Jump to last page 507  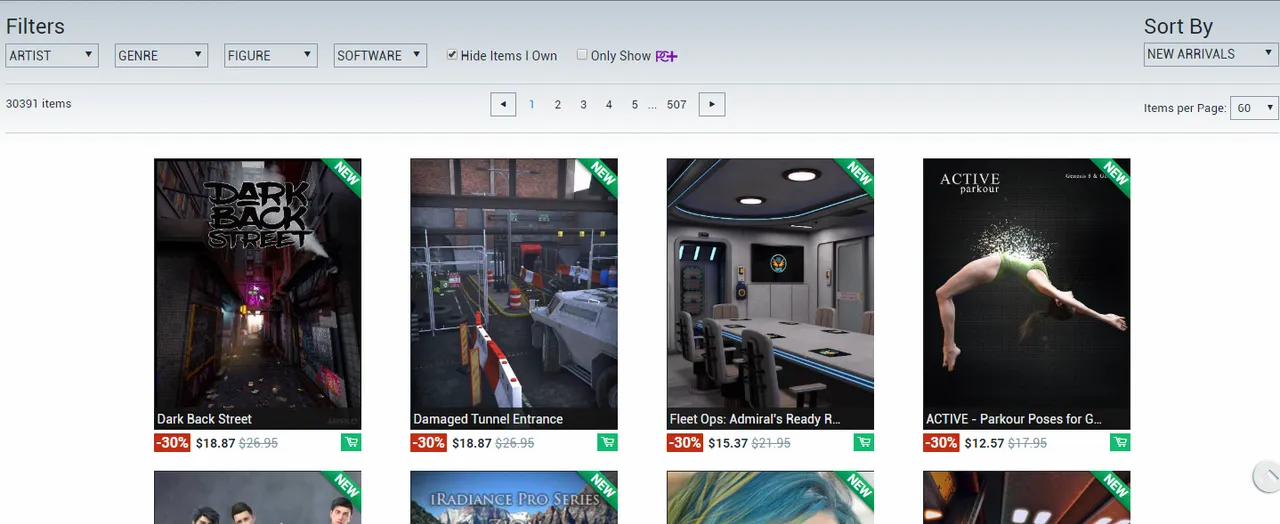pos(677,104)
